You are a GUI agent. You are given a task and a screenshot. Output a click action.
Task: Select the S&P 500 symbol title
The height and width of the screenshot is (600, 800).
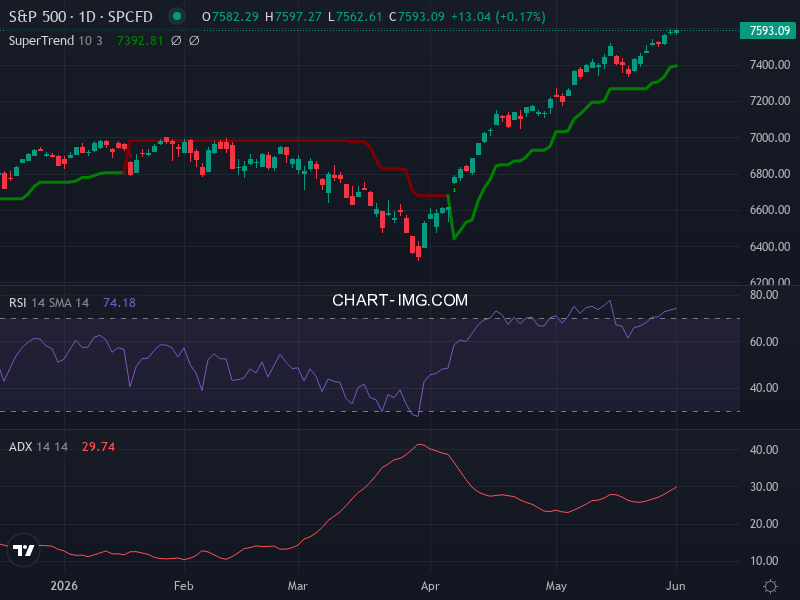(38, 17)
